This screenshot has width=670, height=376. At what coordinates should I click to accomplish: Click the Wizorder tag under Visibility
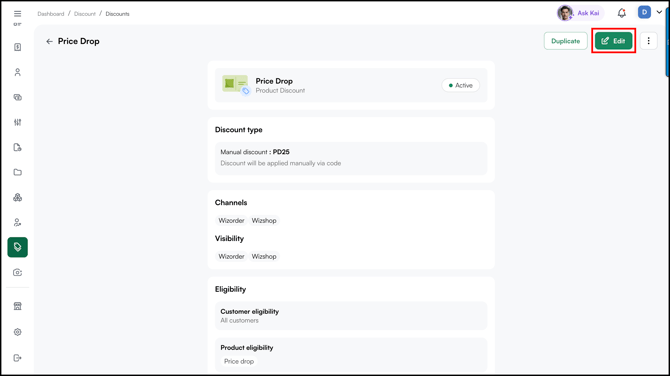231,256
